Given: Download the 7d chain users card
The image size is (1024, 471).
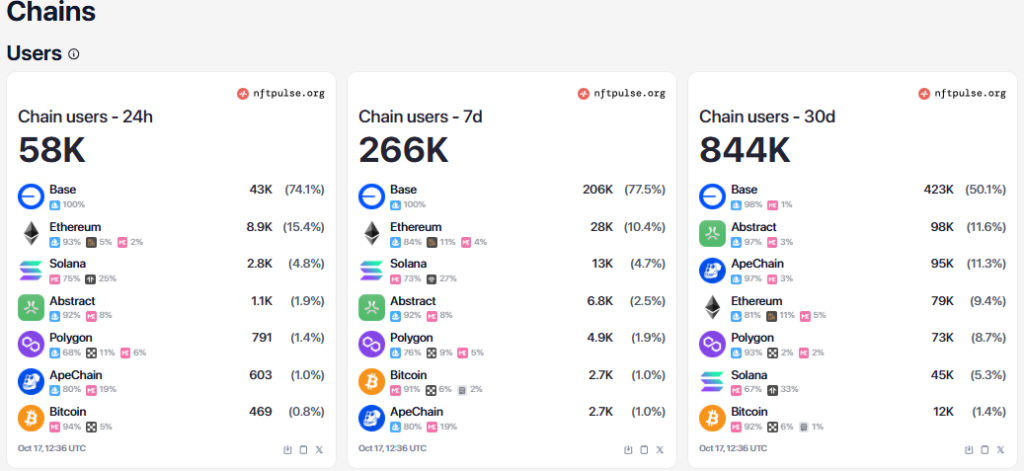Looking at the screenshot, I should tap(628, 449).
